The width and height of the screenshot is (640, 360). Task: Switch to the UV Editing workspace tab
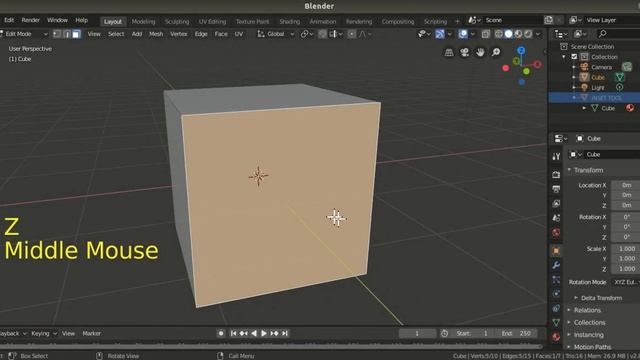click(212, 22)
